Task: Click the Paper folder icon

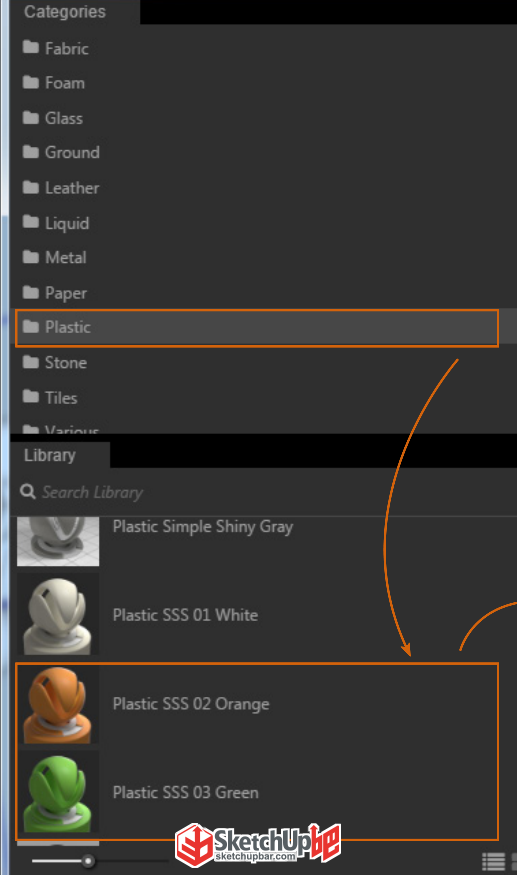Action: tap(31, 292)
